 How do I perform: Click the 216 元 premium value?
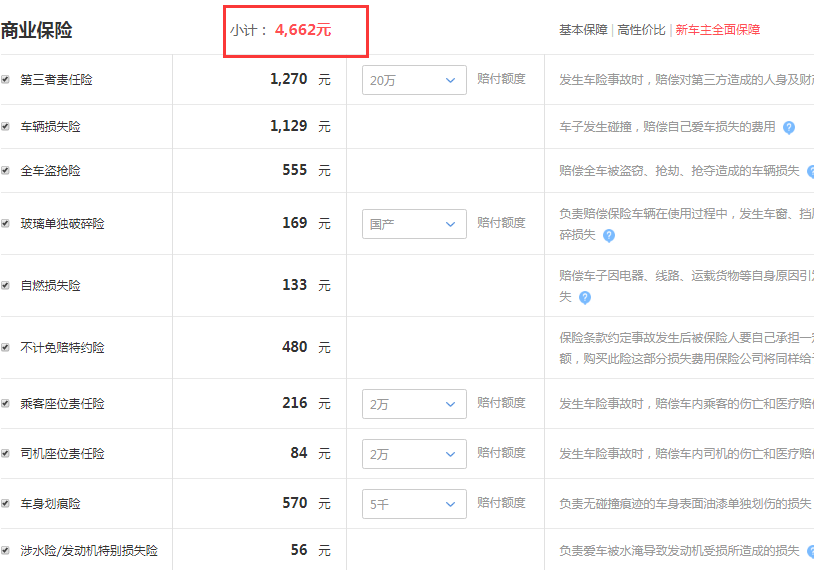tap(306, 403)
